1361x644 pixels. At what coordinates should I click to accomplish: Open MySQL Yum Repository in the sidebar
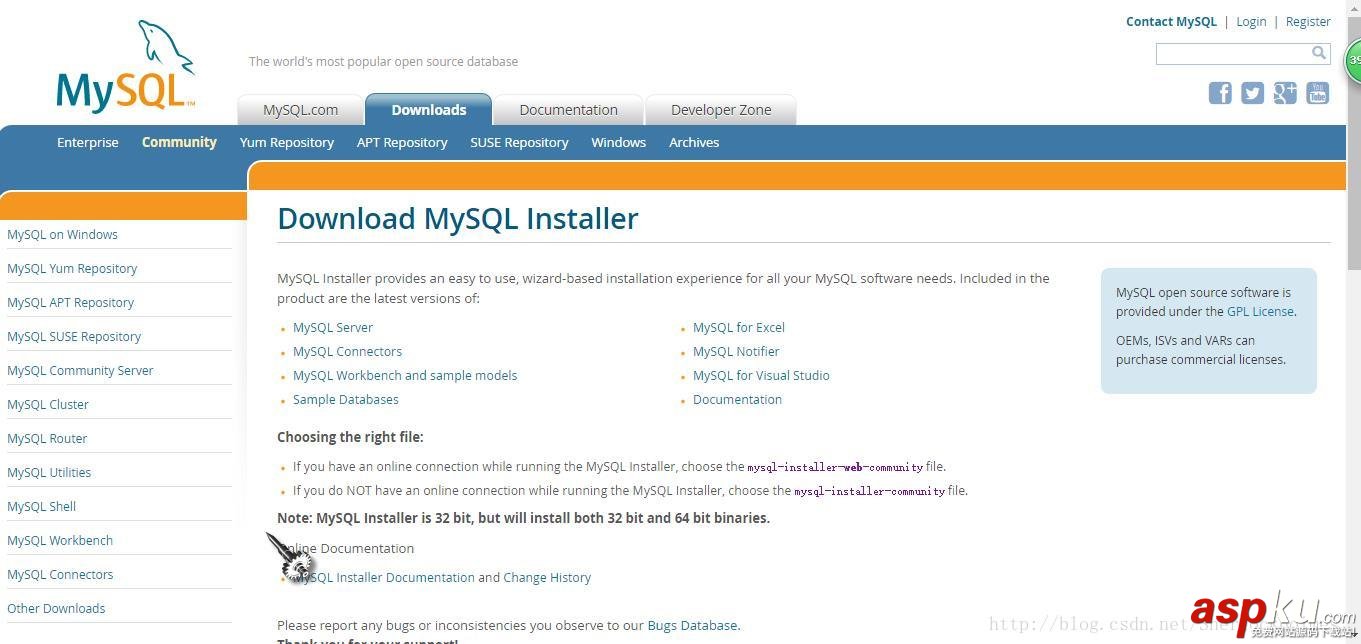point(72,268)
